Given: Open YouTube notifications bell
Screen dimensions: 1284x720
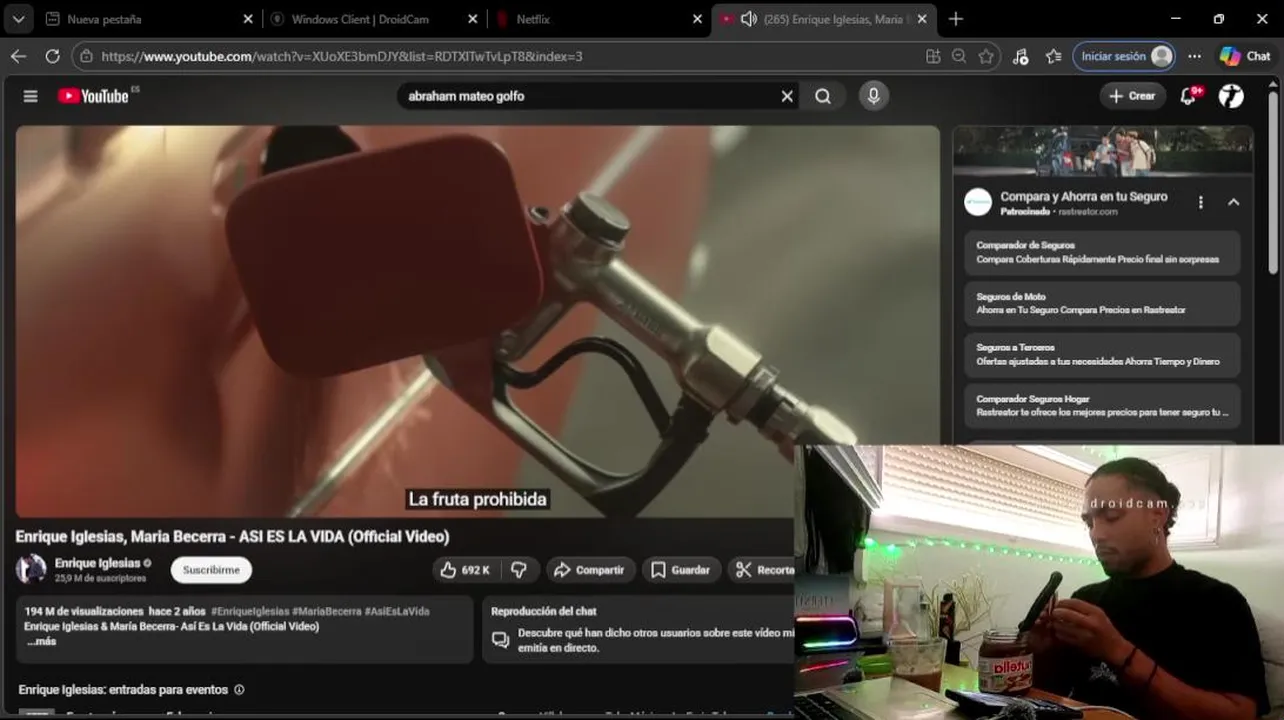Looking at the screenshot, I should click(1188, 96).
